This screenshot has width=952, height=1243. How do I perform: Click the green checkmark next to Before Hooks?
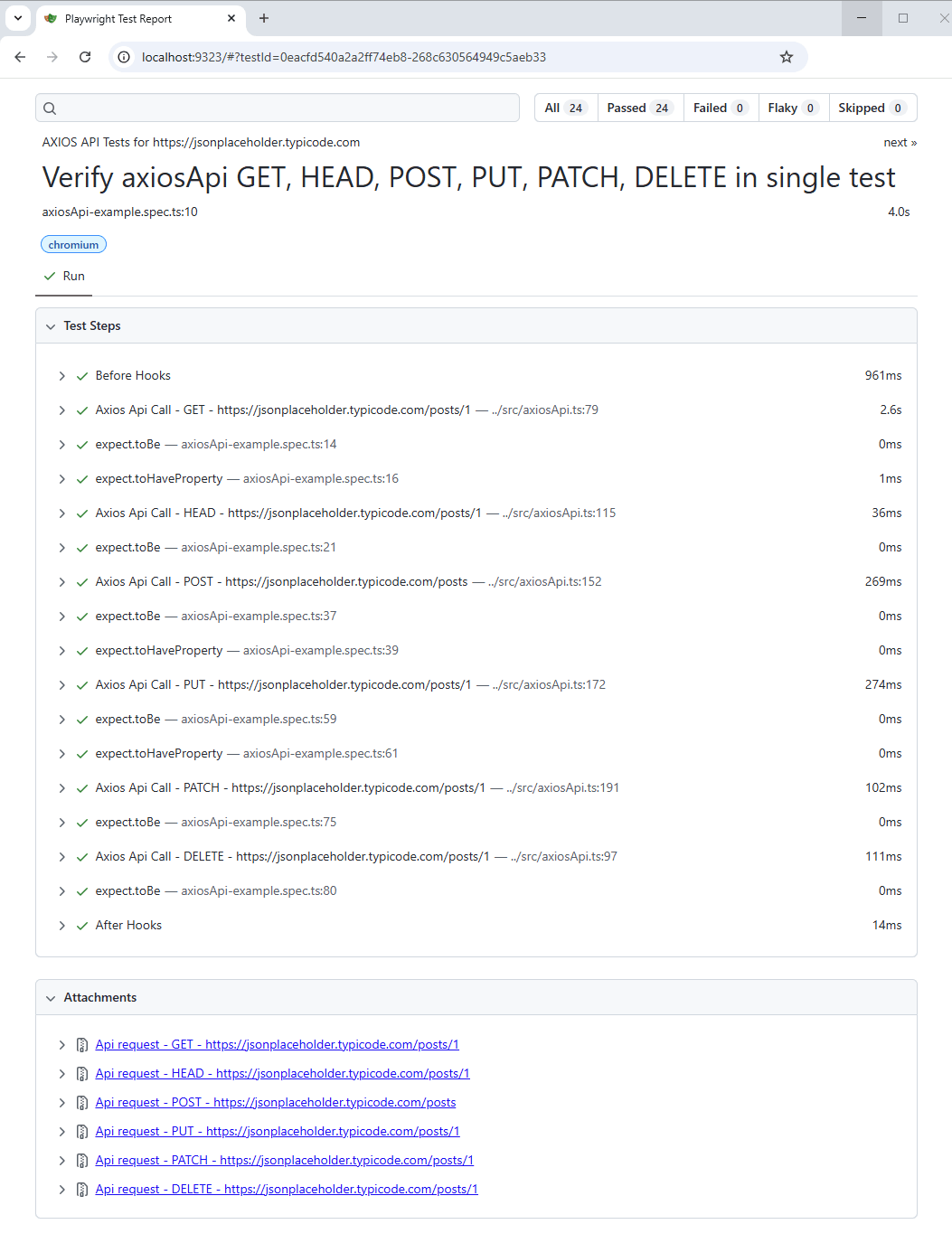point(81,375)
